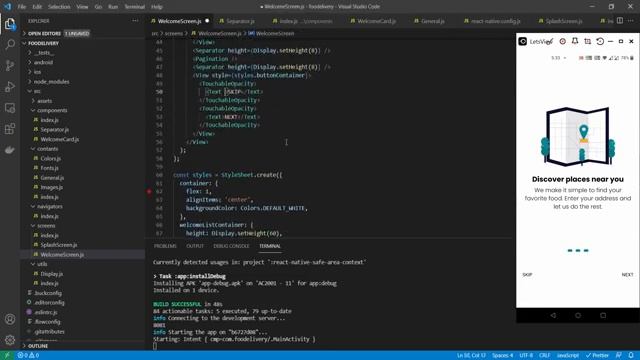Open Explorer more actions ellipsis
Image resolution: width=640 pixels, height=360 pixels.
pyautogui.click(x=135, y=21)
